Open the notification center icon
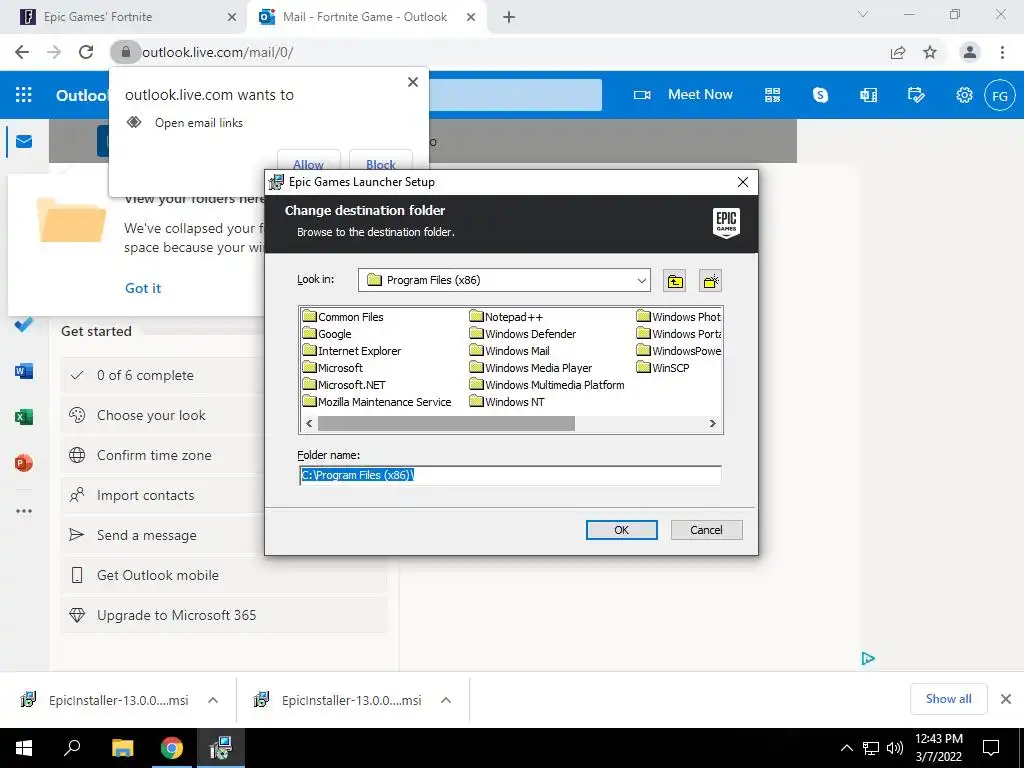 [x=991, y=748]
